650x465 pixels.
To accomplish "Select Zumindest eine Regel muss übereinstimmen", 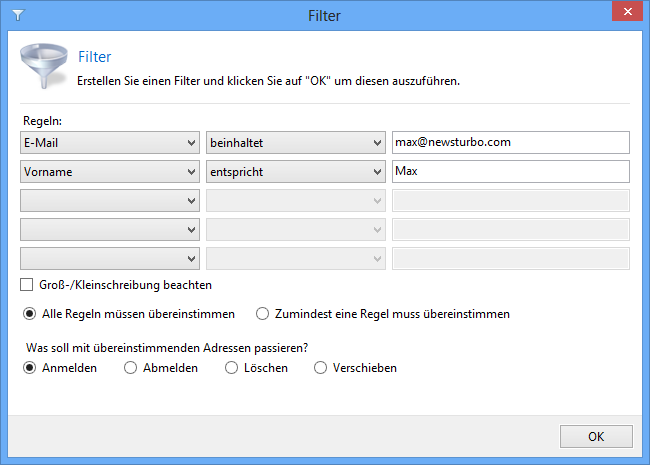I will [x=262, y=314].
